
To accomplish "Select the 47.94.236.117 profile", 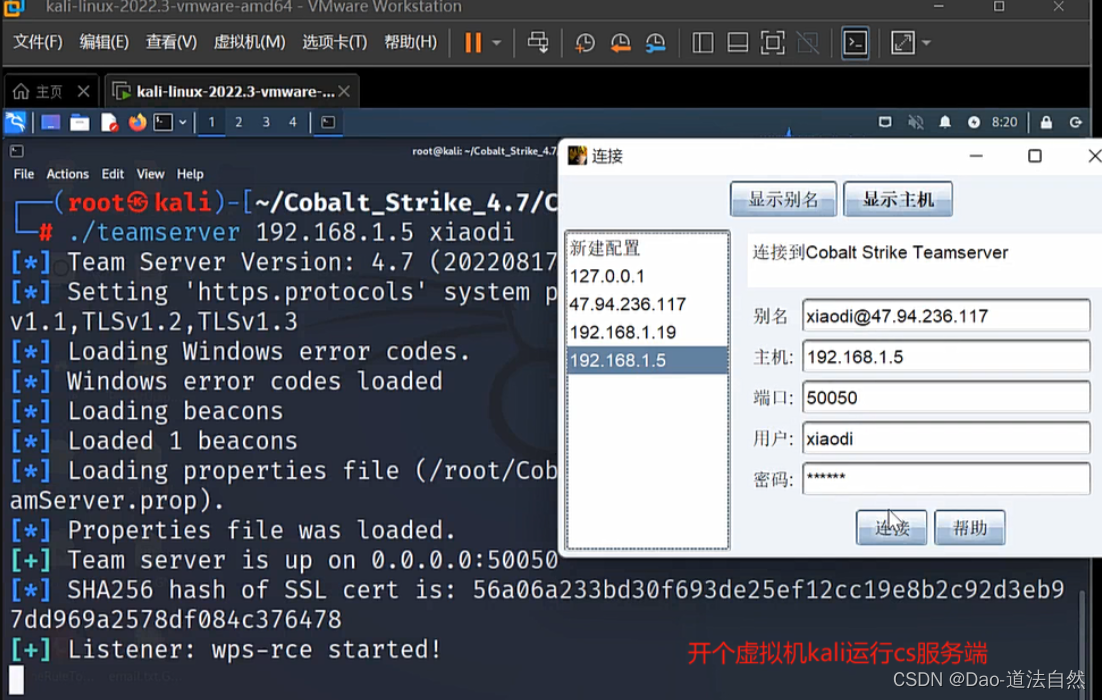I will 647,304.
